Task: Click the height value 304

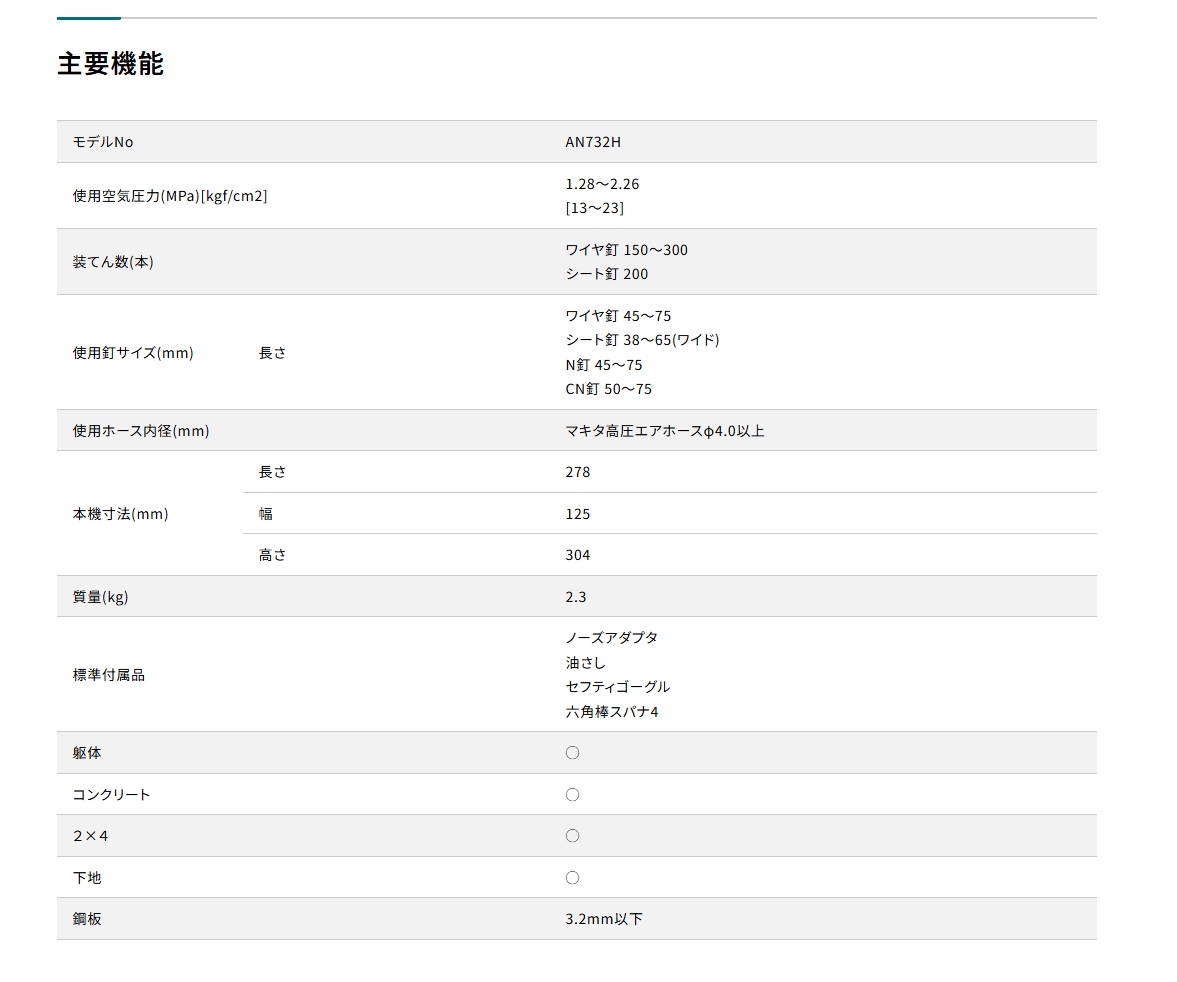Action: (x=578, y=555)
